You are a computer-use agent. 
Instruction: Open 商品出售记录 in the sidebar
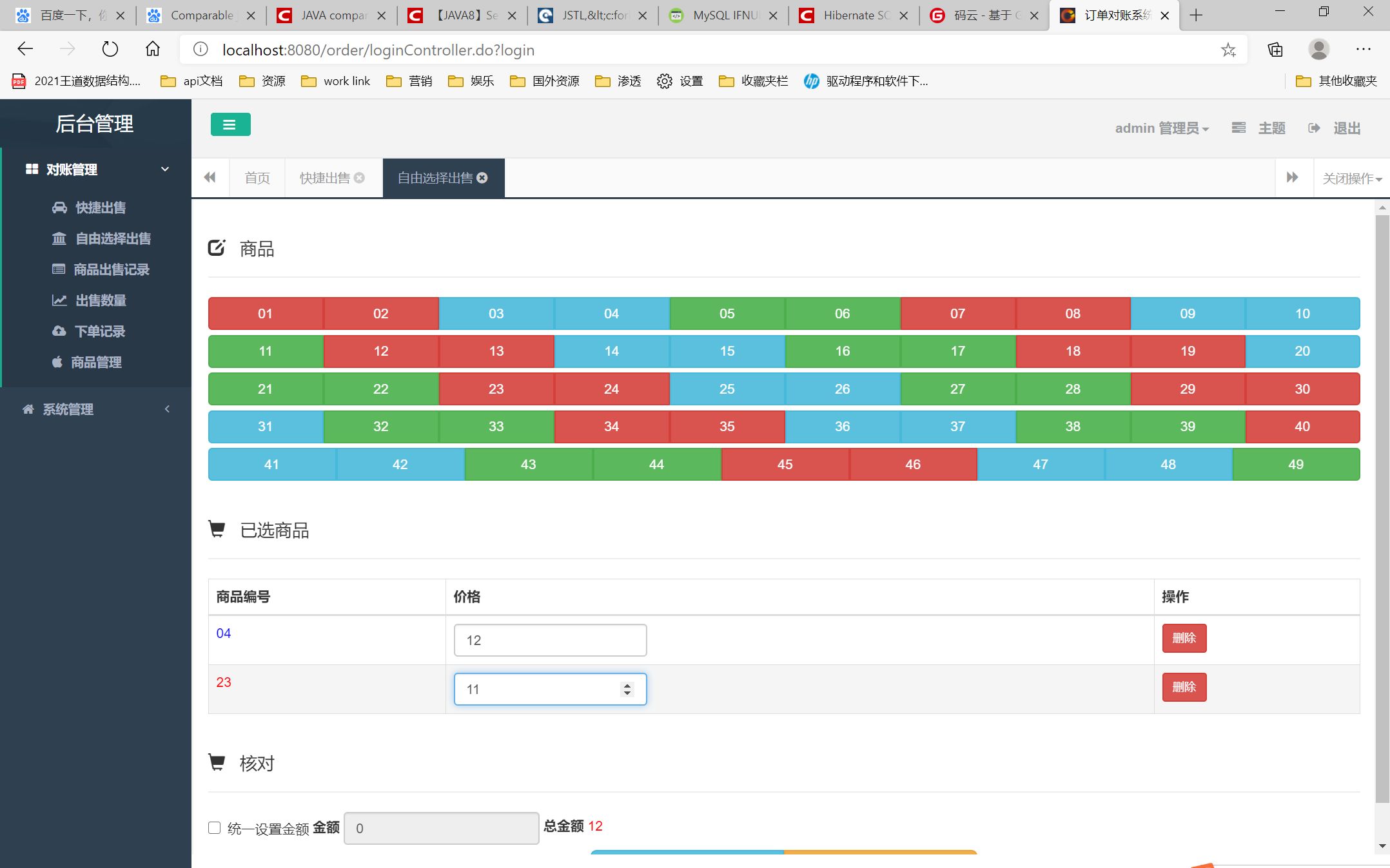pyautogui.click(x=111, y=269)
